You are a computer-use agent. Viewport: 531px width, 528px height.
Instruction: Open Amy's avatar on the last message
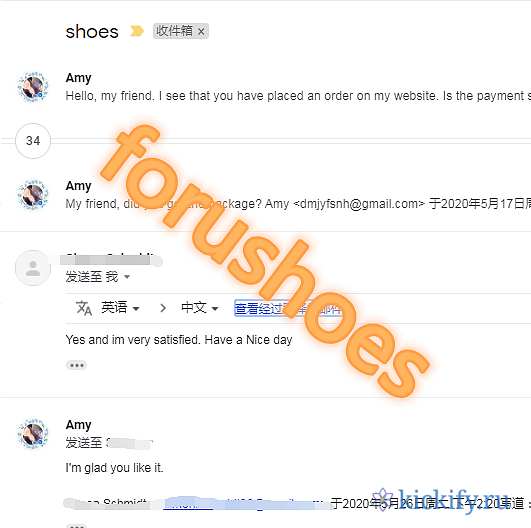33,434
